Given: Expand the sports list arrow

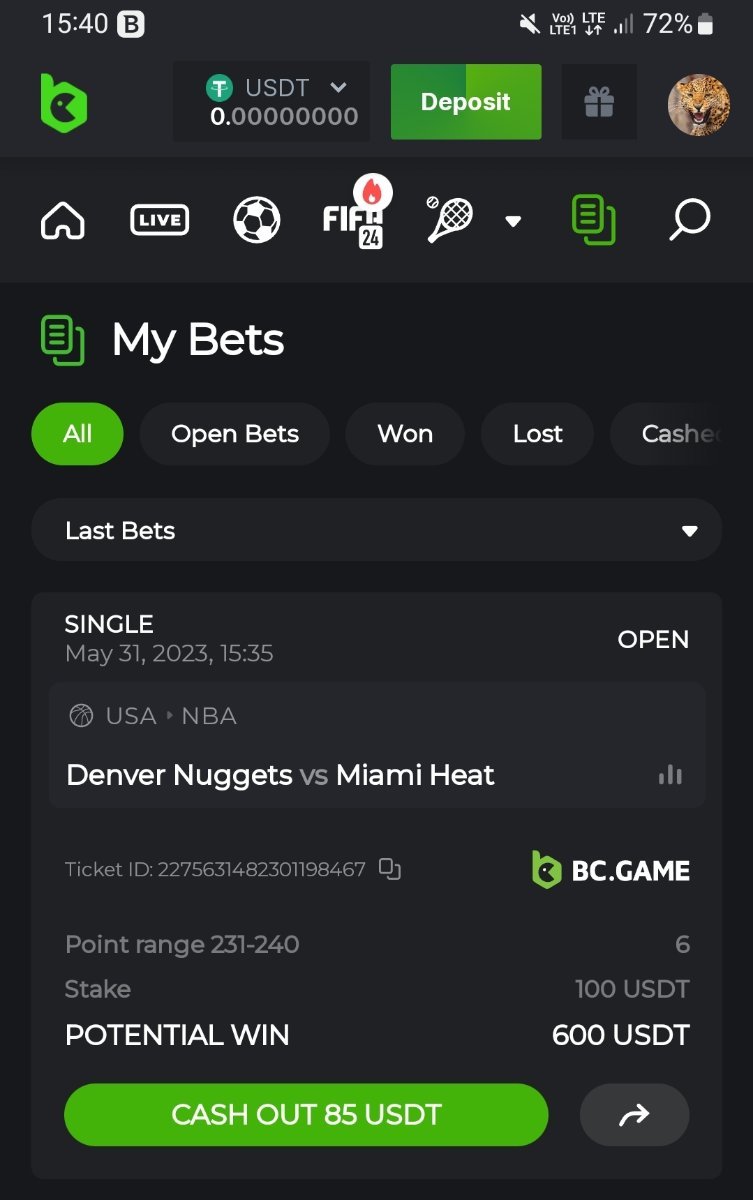Looking at the screenshot, I should [x=513, y=221].
